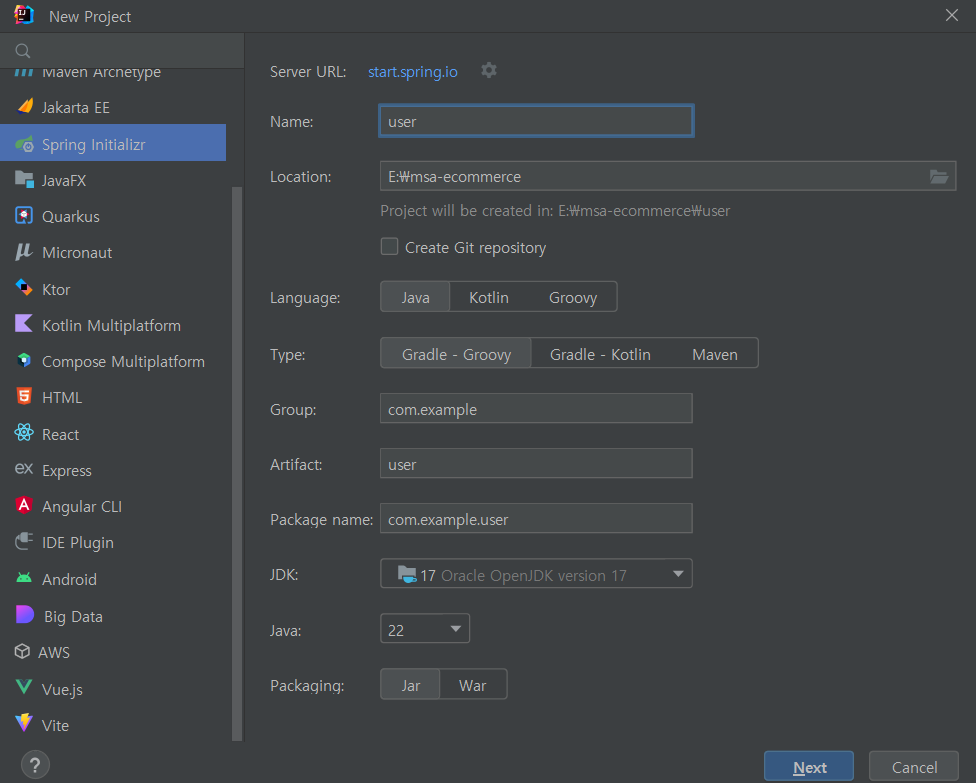Click the React atom icon
The height and width of the screenshot is (783, 976).
coord(24,433)
